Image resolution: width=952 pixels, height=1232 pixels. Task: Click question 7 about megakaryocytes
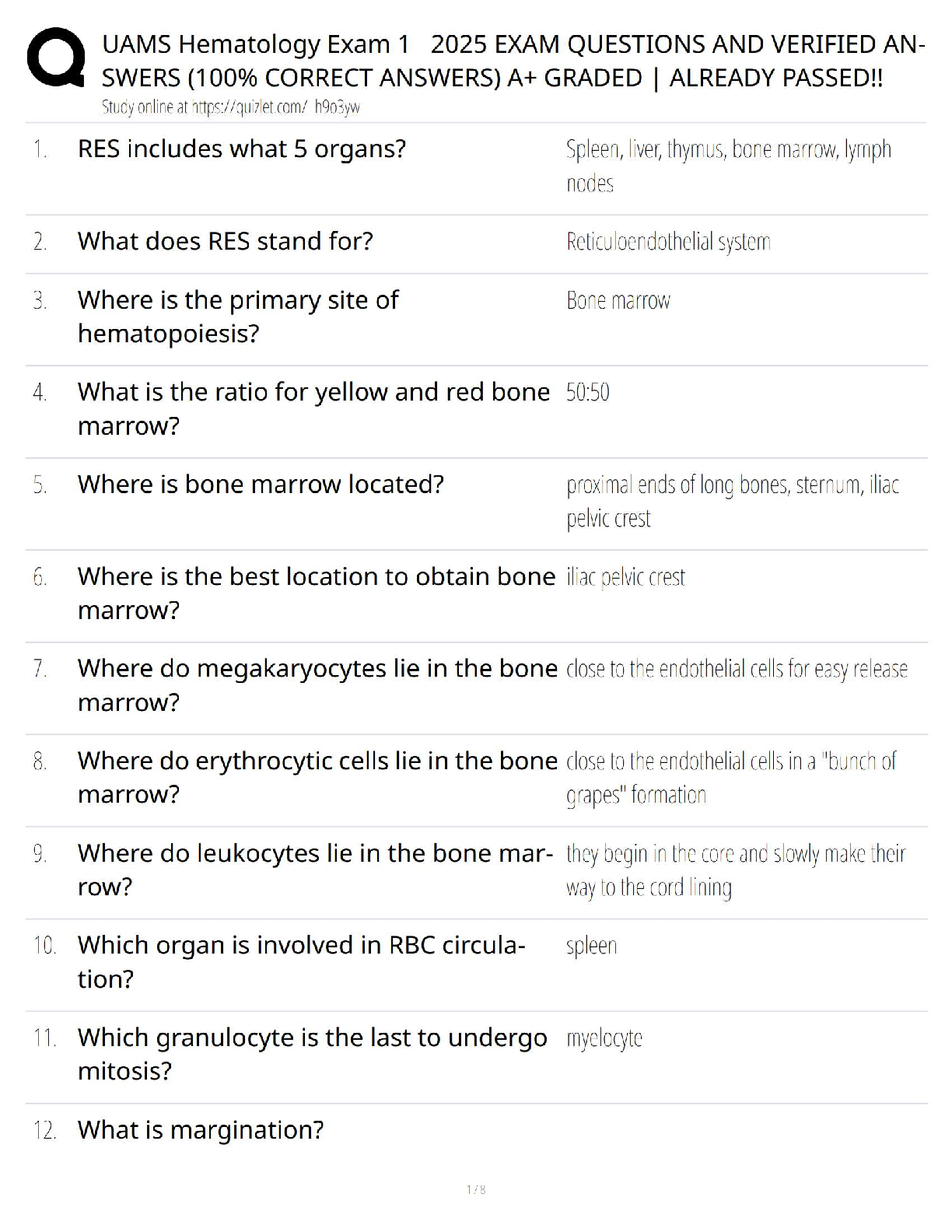tap(317, 685)
